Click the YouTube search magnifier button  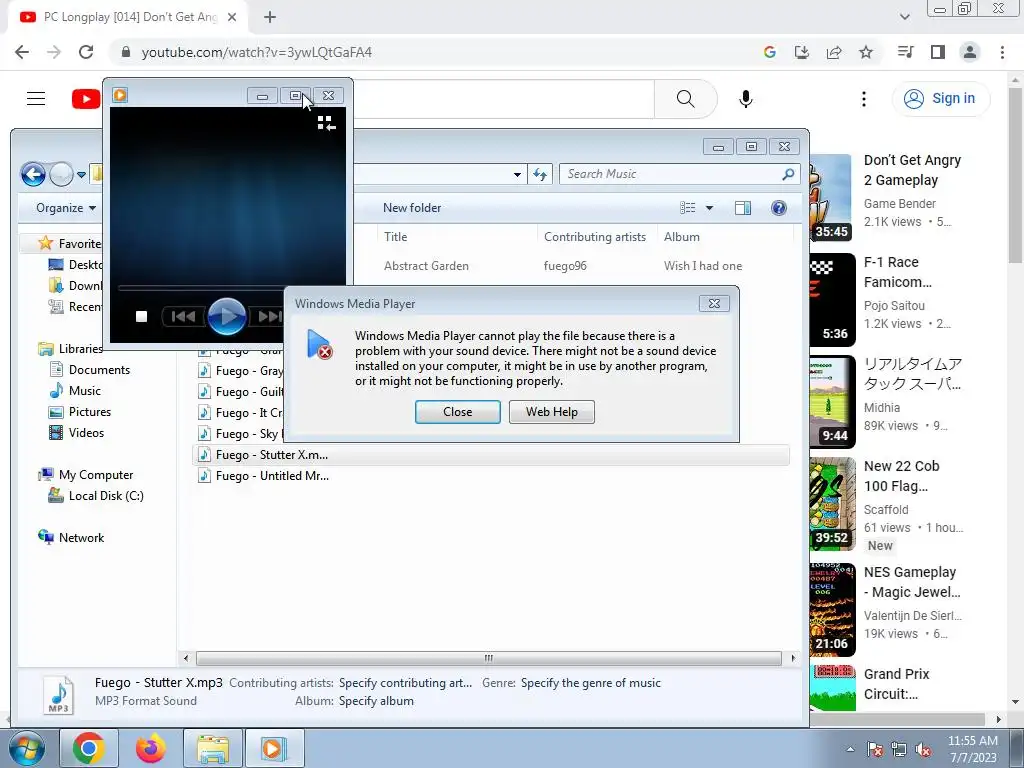(686, 99)
